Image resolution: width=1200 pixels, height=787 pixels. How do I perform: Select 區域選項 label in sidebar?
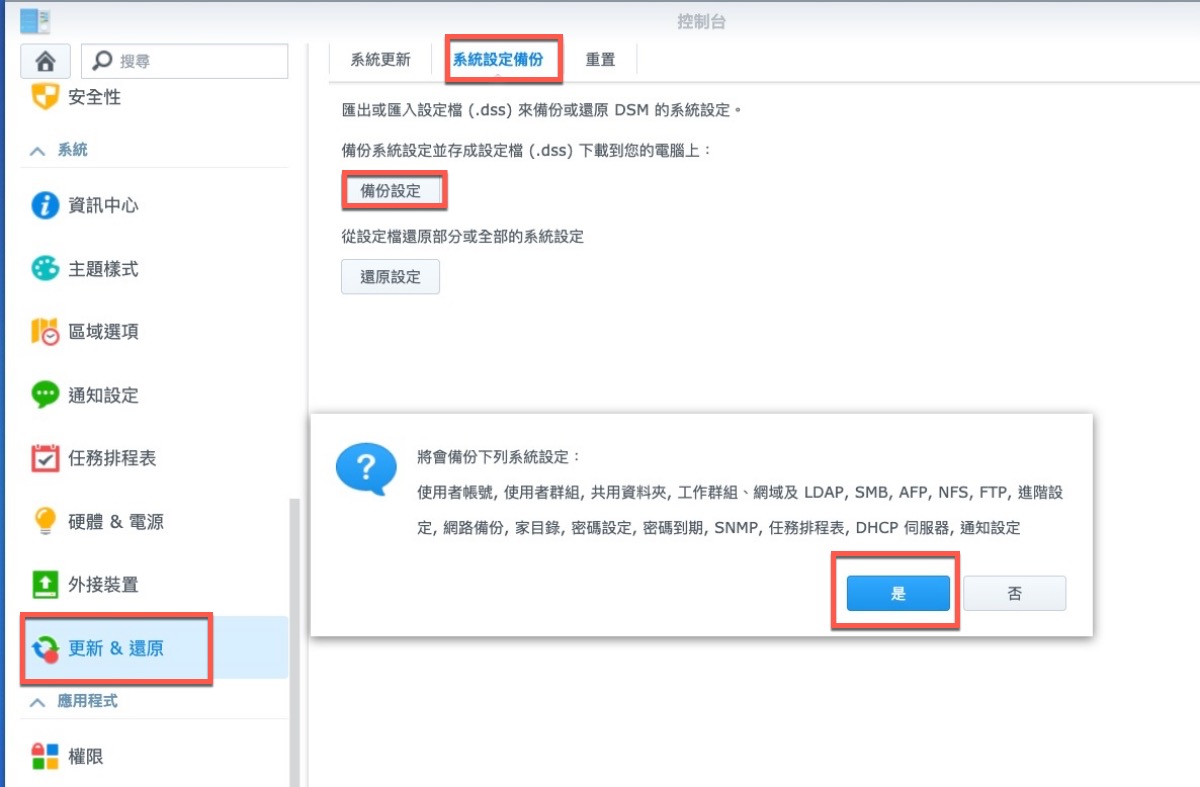pyautogui.click(x=103, y=332)
